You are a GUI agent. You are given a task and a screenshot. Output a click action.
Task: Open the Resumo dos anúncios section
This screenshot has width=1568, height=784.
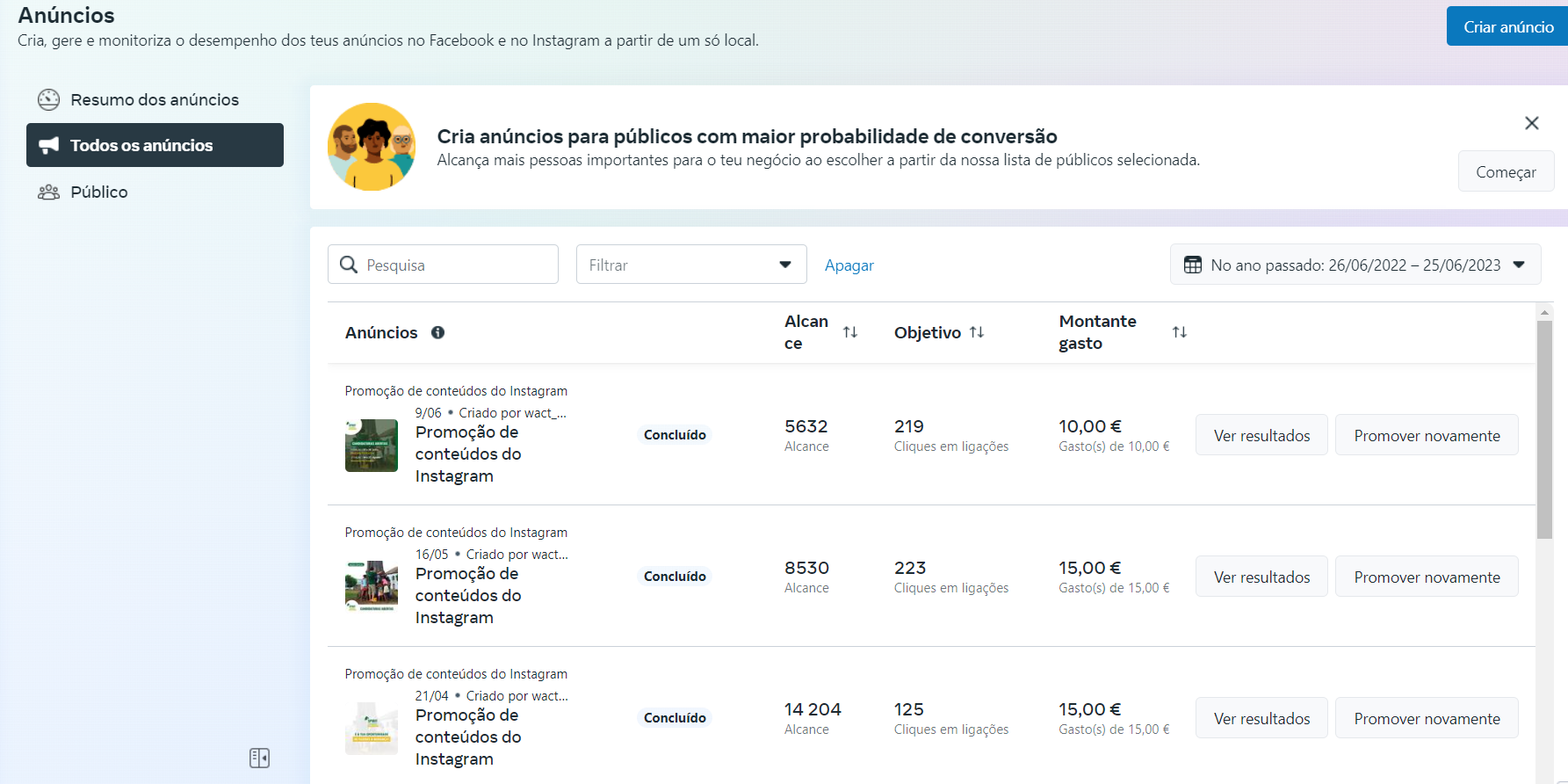[x=155, y=99]
